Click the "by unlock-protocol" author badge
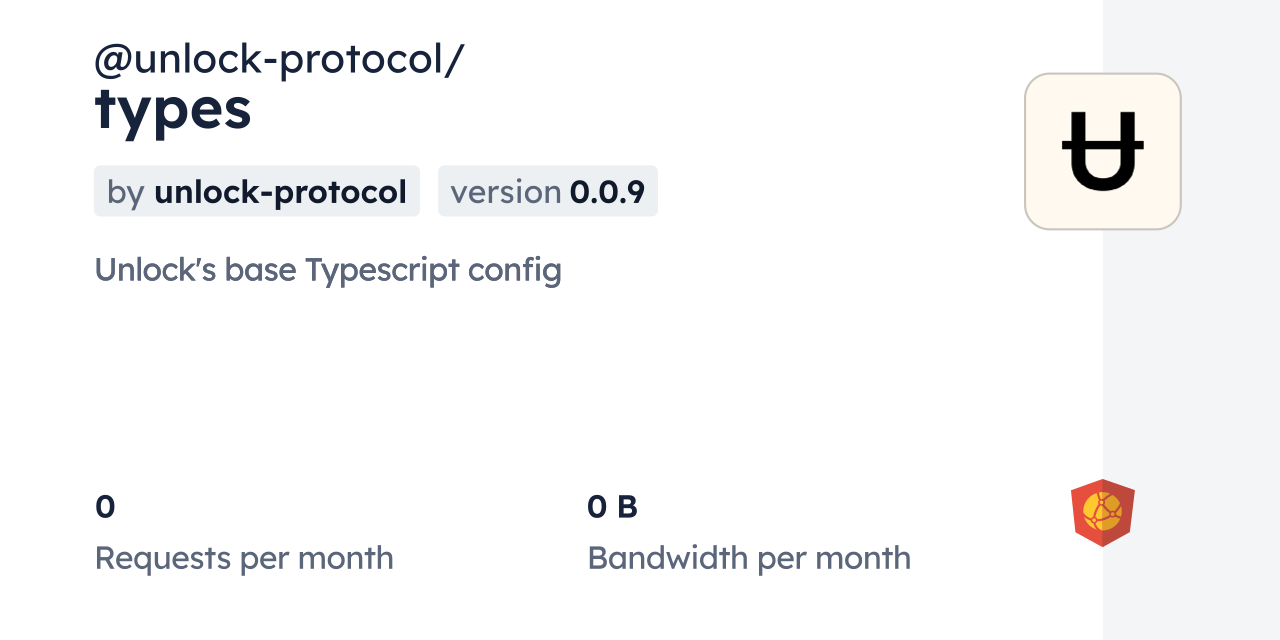This screenshot has height=640, width=1280. coord(256,191)
